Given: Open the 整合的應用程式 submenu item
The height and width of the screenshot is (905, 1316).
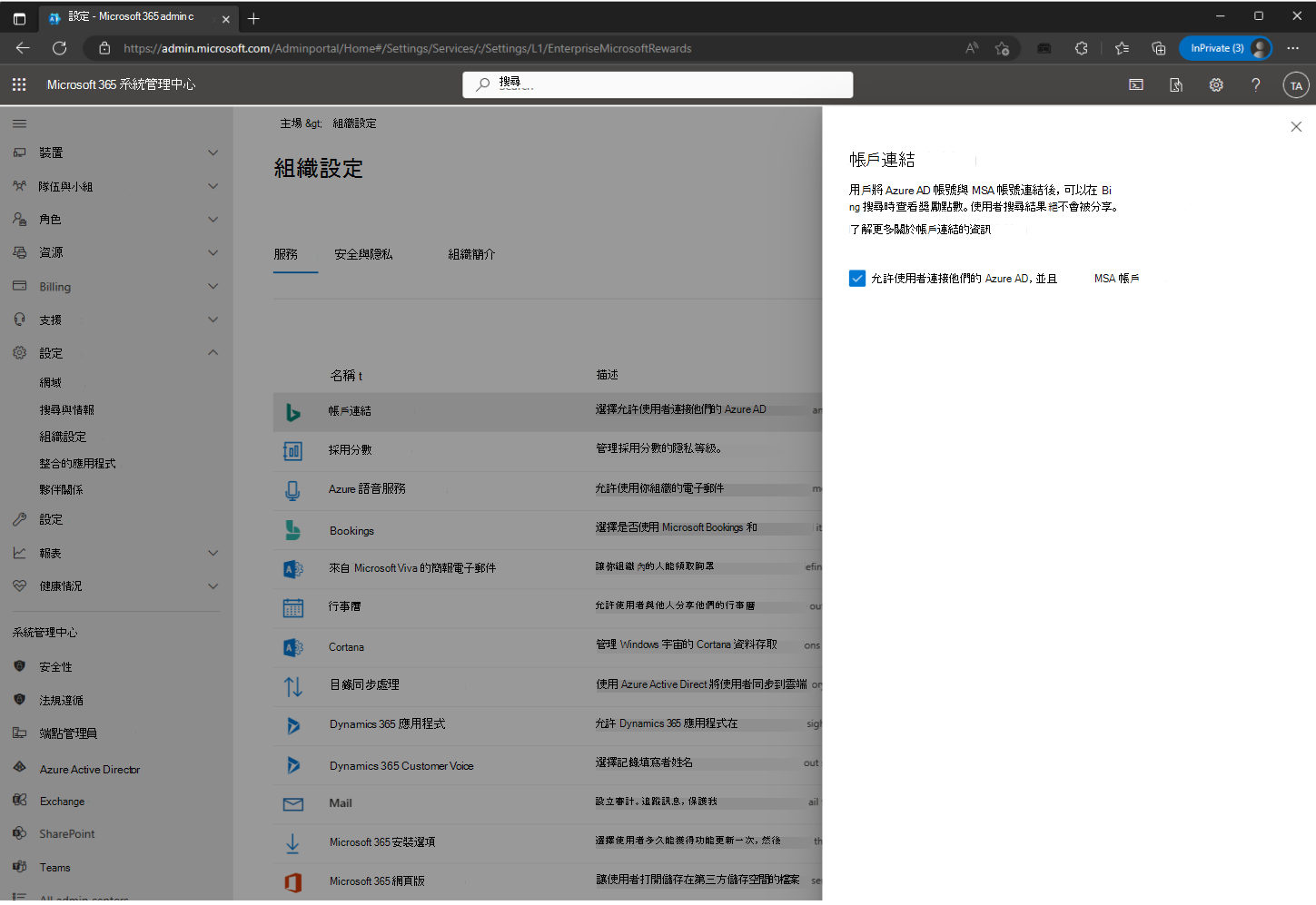Looking at the screenshot, I should click(x=77, y=464).
